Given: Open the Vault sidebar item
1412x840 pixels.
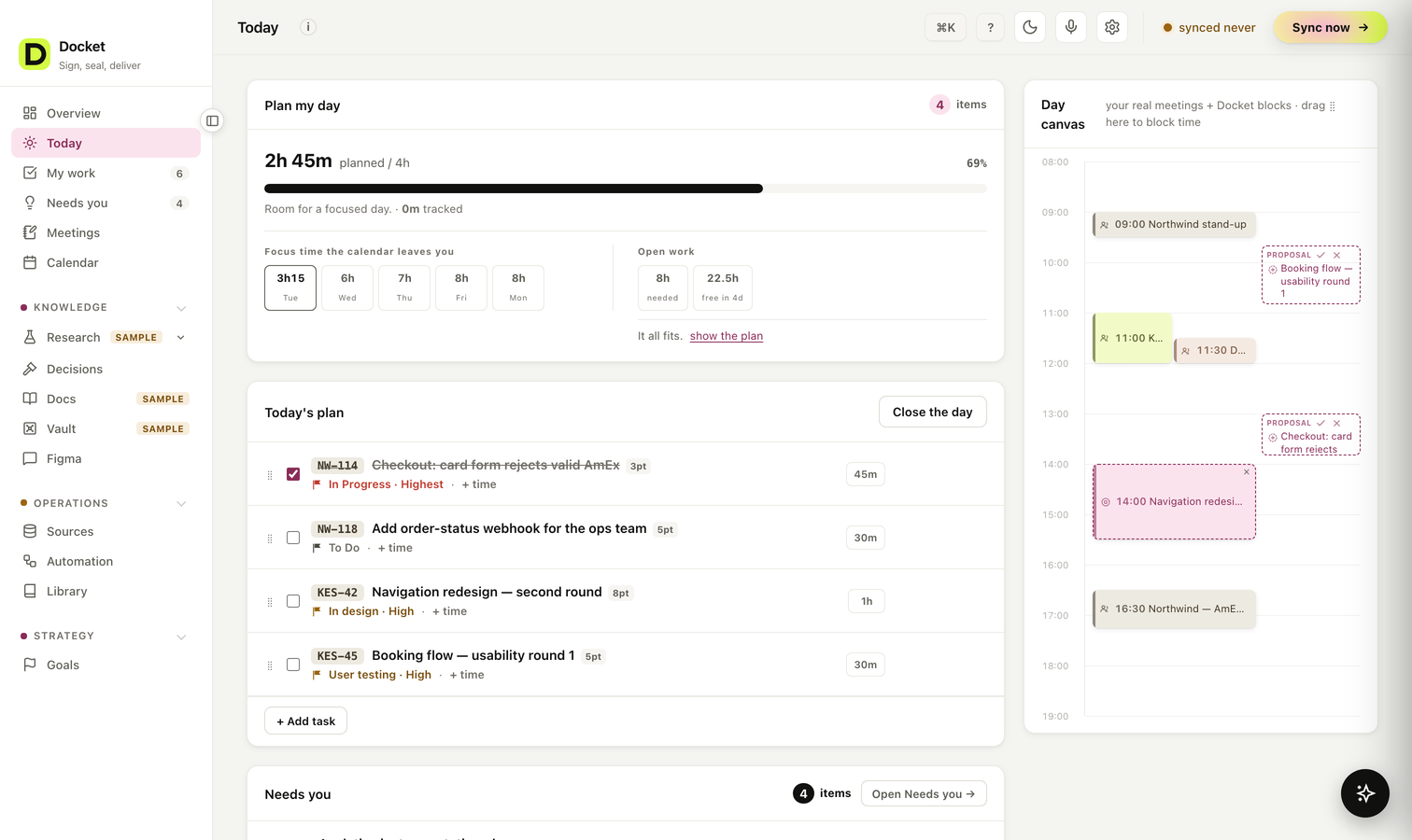Looking at the screenshot, I should point(106,428).
